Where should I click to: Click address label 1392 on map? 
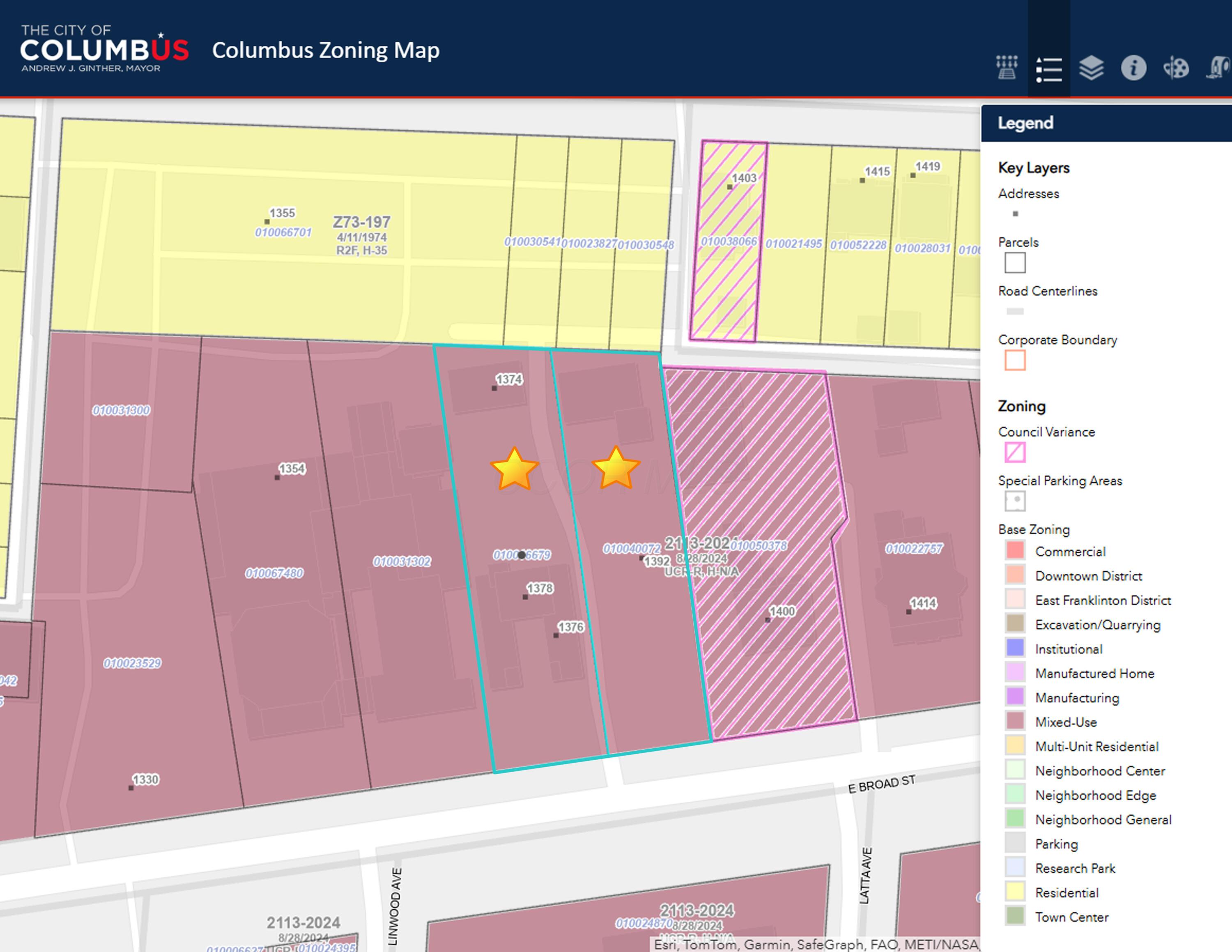point(657,561)
